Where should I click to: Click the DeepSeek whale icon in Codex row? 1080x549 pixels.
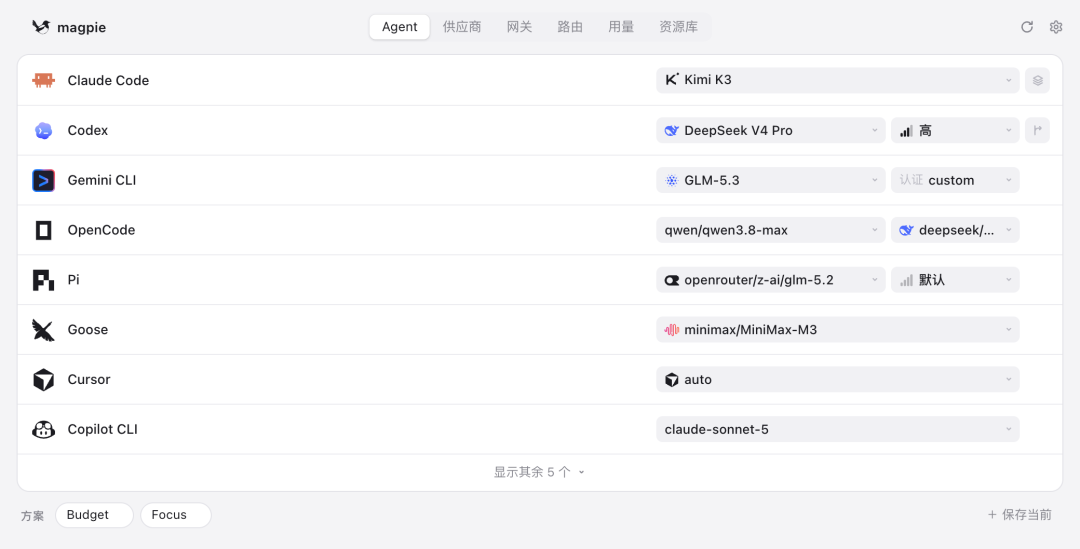(672, 130)
